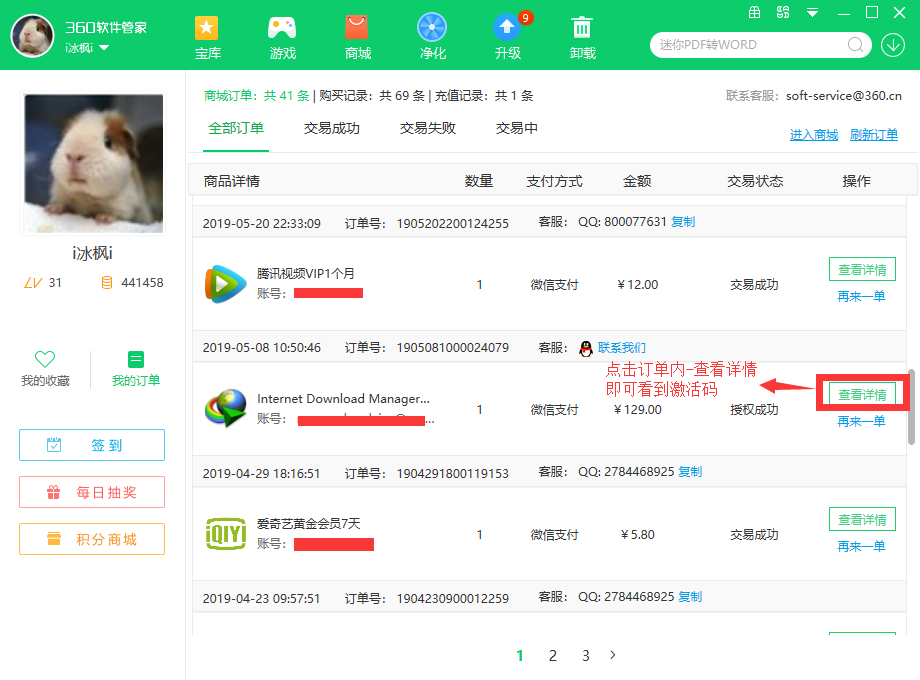The width and height of the screenshot is (920, 680).
Task: Reorder Internet Download Manager via 再来一单
Action: [861, 421]
